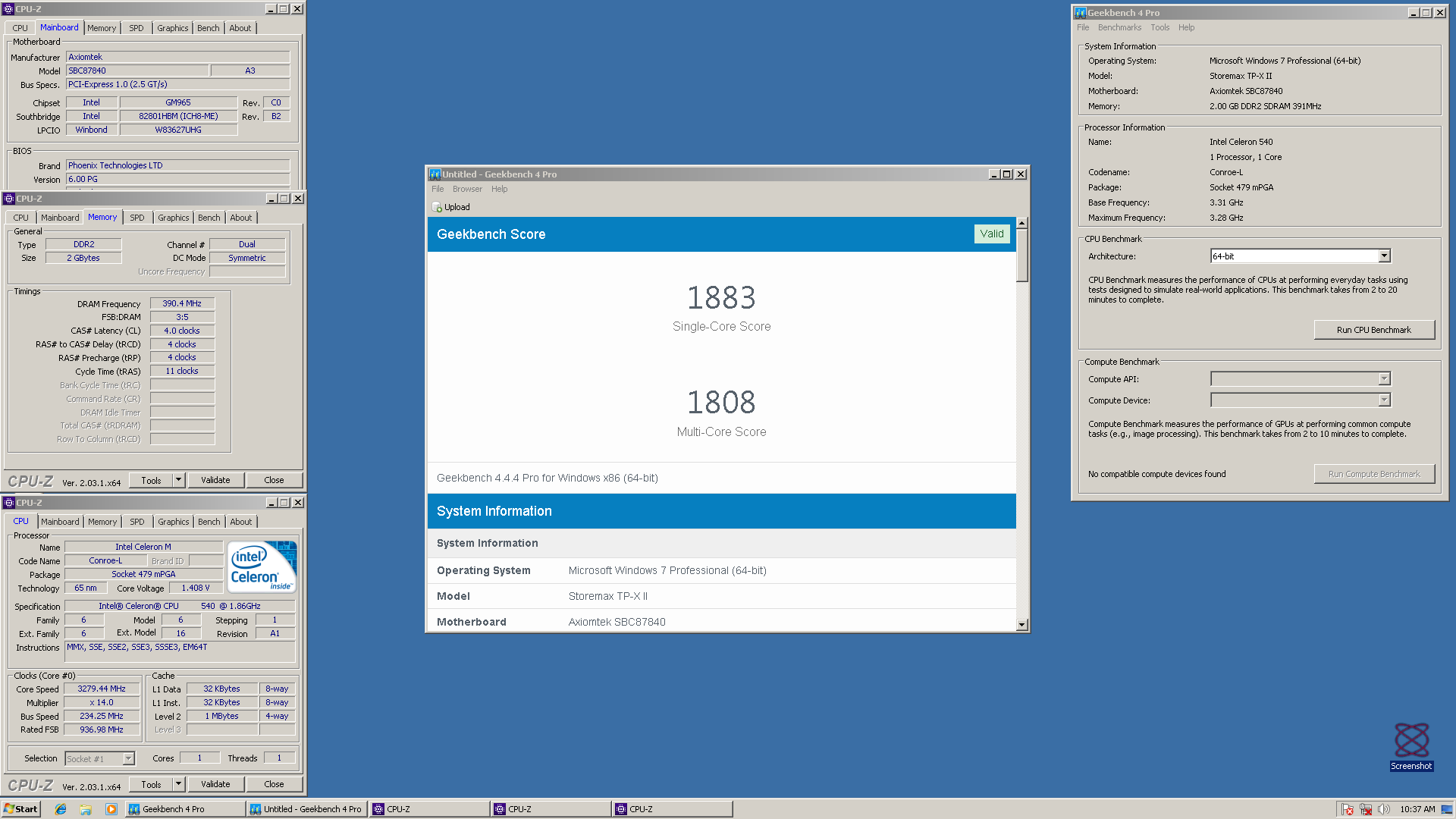Click the Multiplier x 14.0 field

[x=102, y=702]
